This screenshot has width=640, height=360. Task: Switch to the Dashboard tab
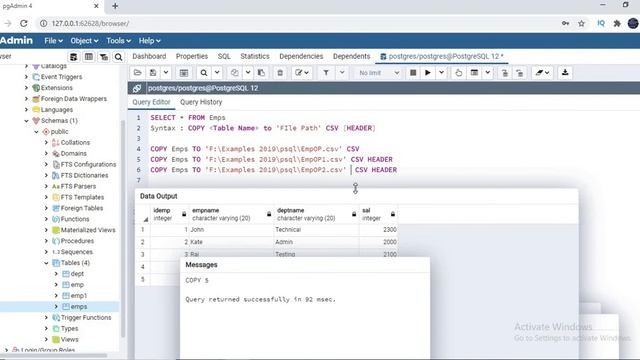point(149,56)
